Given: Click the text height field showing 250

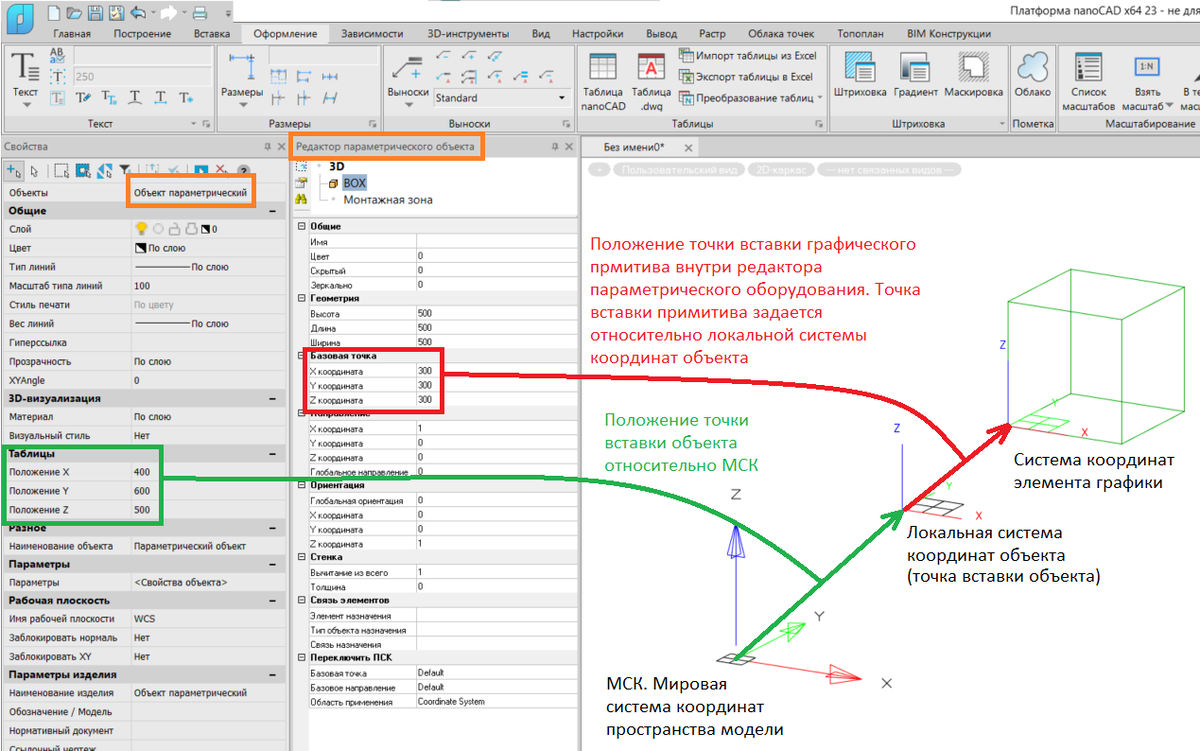Looking at the screenshot, I should point(141,76).
